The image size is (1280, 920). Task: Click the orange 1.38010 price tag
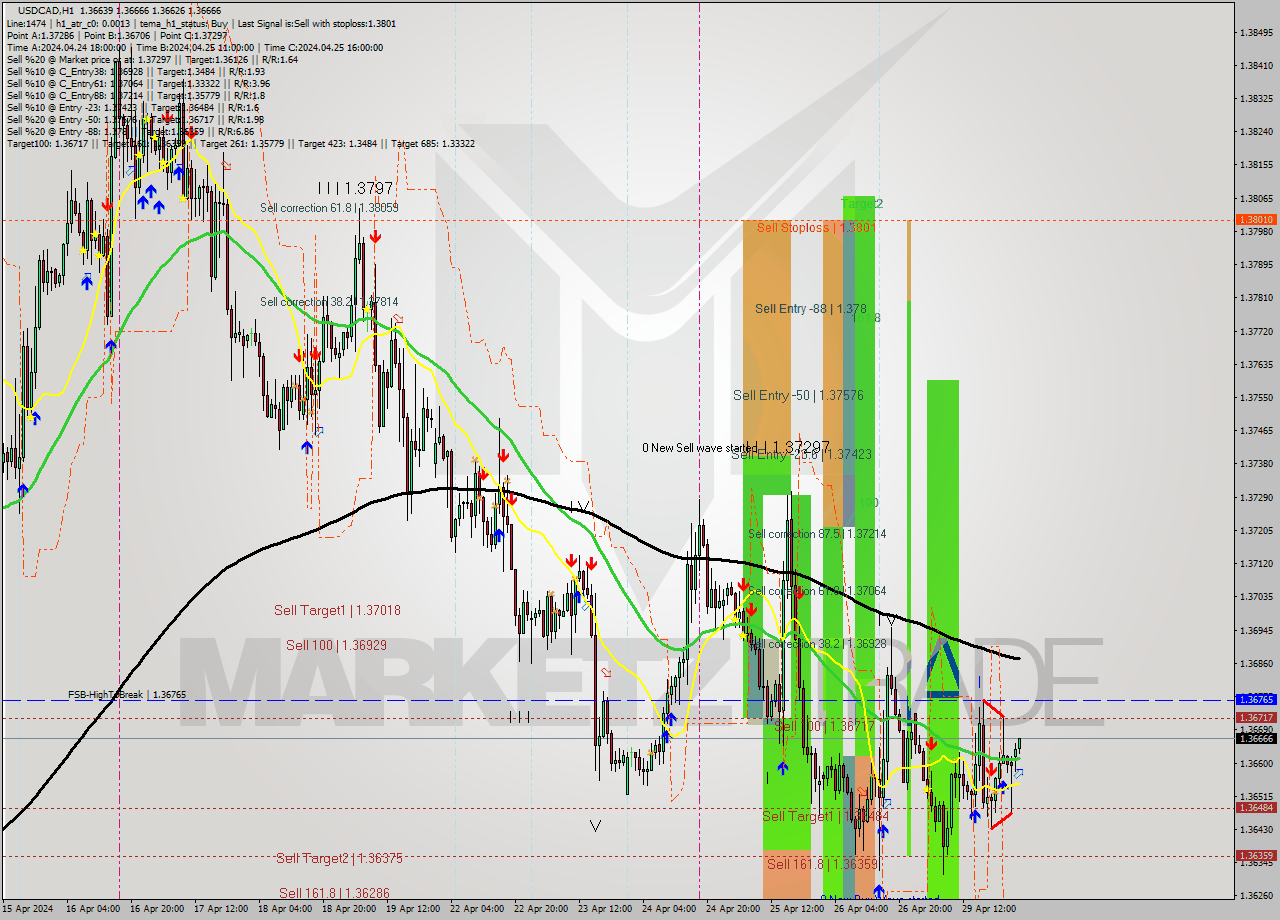(1256, 220)
